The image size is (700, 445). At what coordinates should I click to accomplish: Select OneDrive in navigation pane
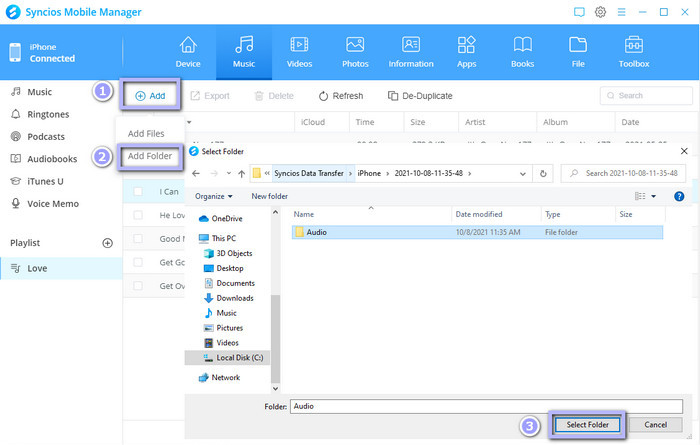point(221,219)
